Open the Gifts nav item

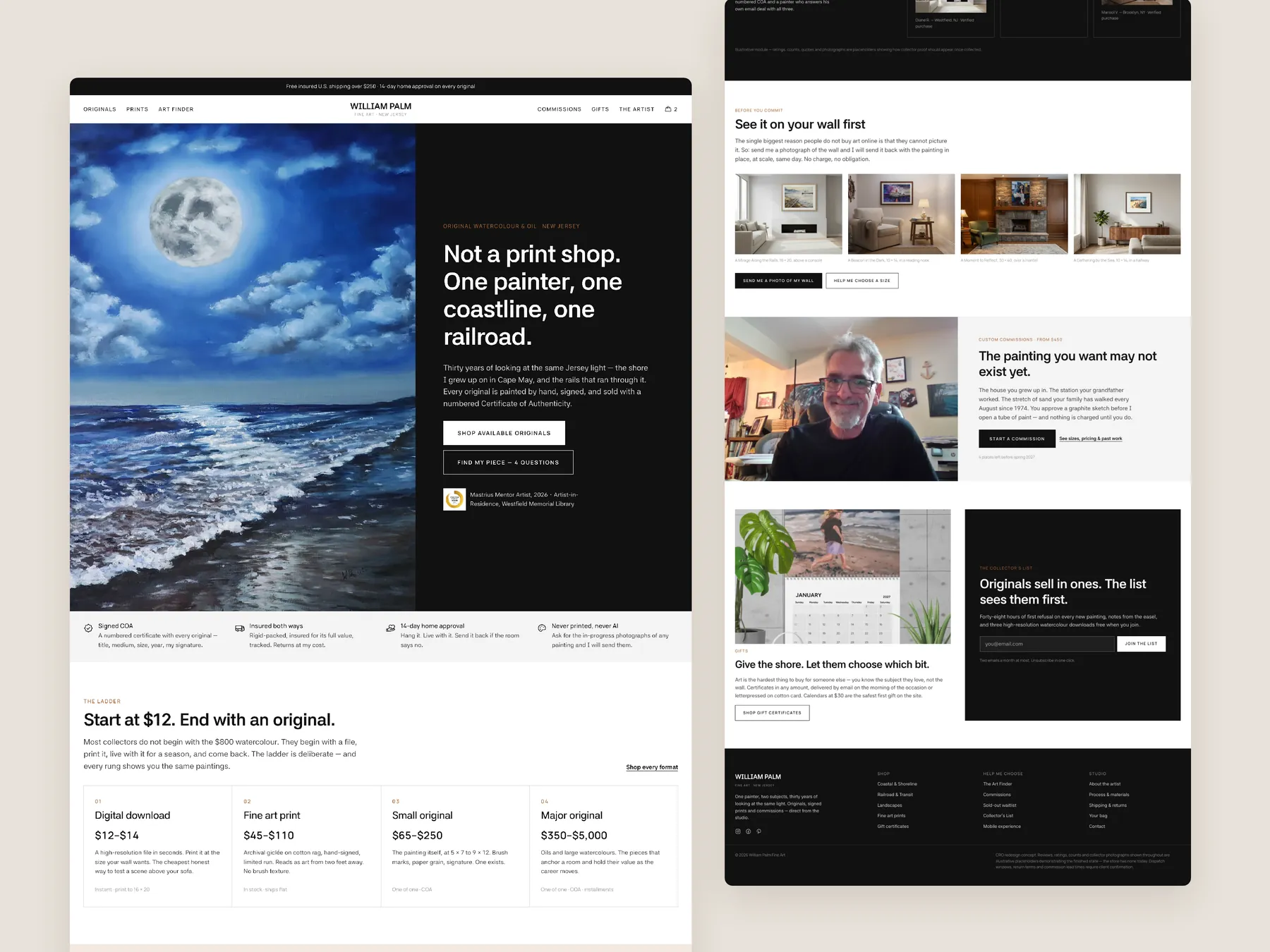(x=600, y=109)
